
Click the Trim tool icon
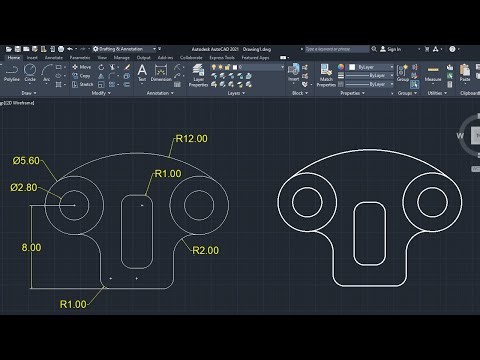click(x=112, y=67)
